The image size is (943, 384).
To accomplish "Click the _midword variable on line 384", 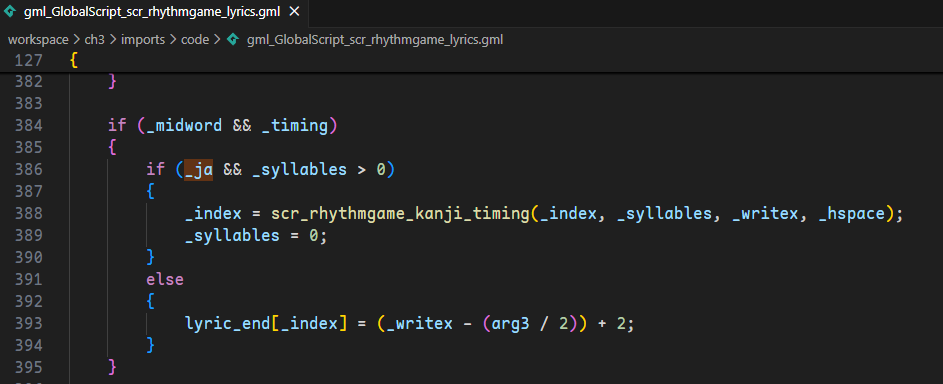I will click(x=184, y=125).
